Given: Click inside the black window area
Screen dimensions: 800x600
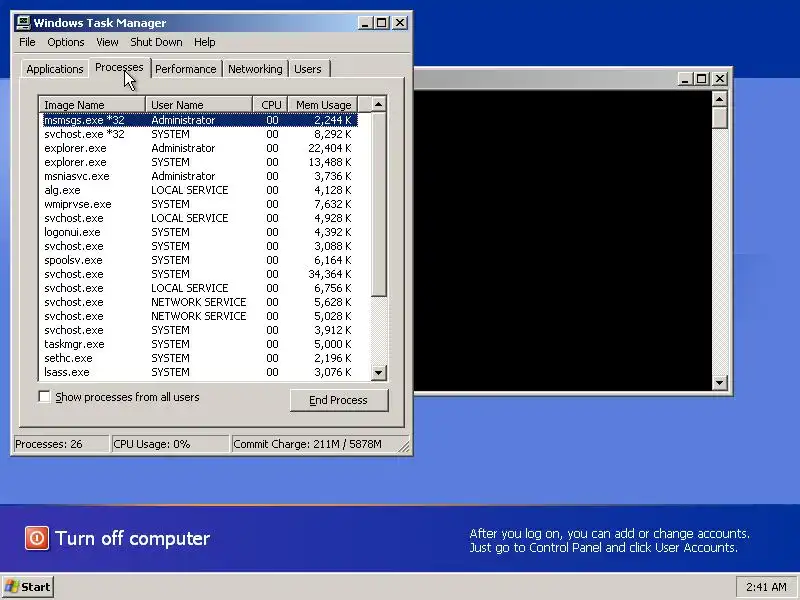Looking at the screenshot, I should (x=563, y=241).
